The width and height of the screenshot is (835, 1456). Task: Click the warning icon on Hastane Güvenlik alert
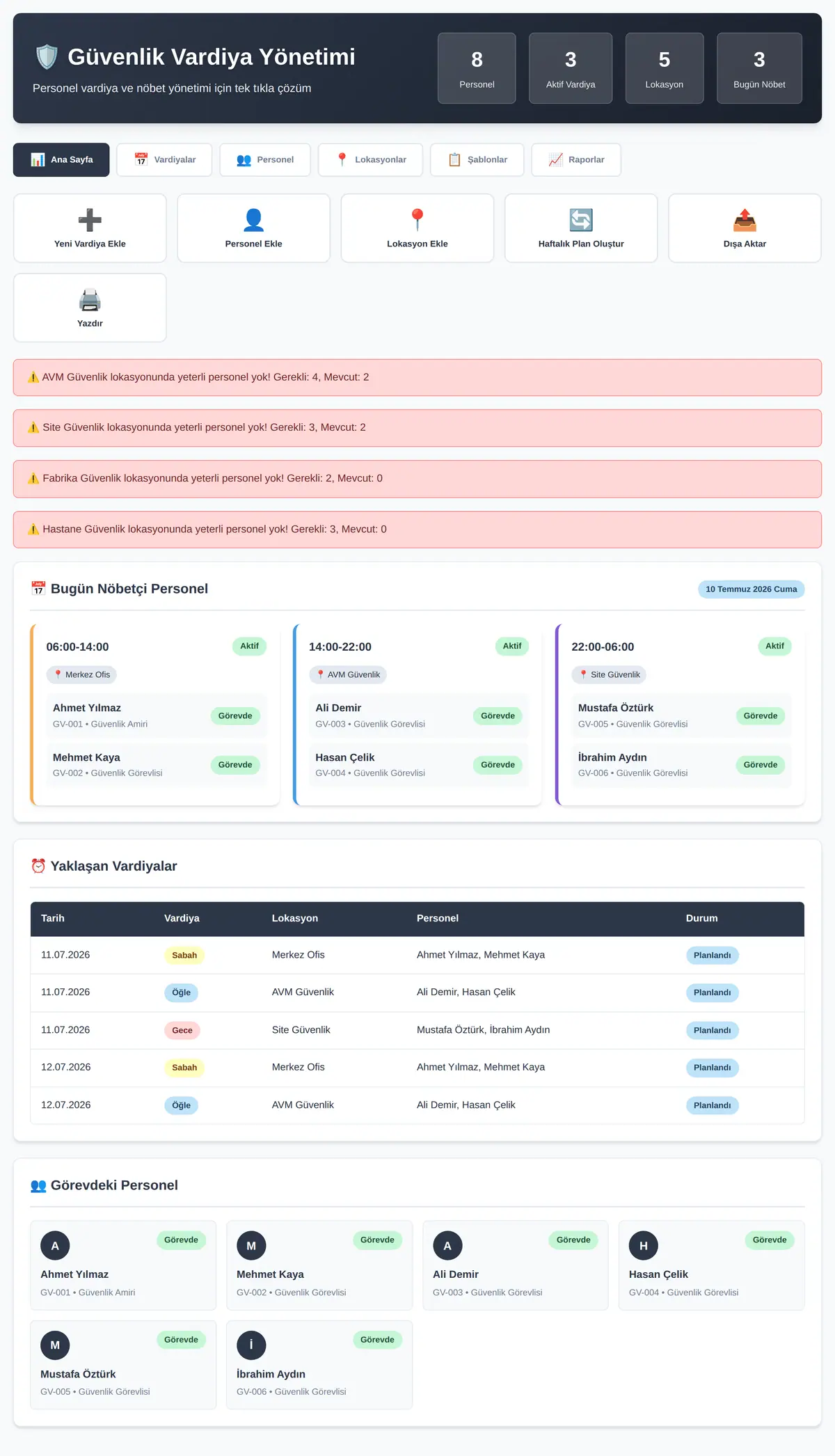point(33,529)
